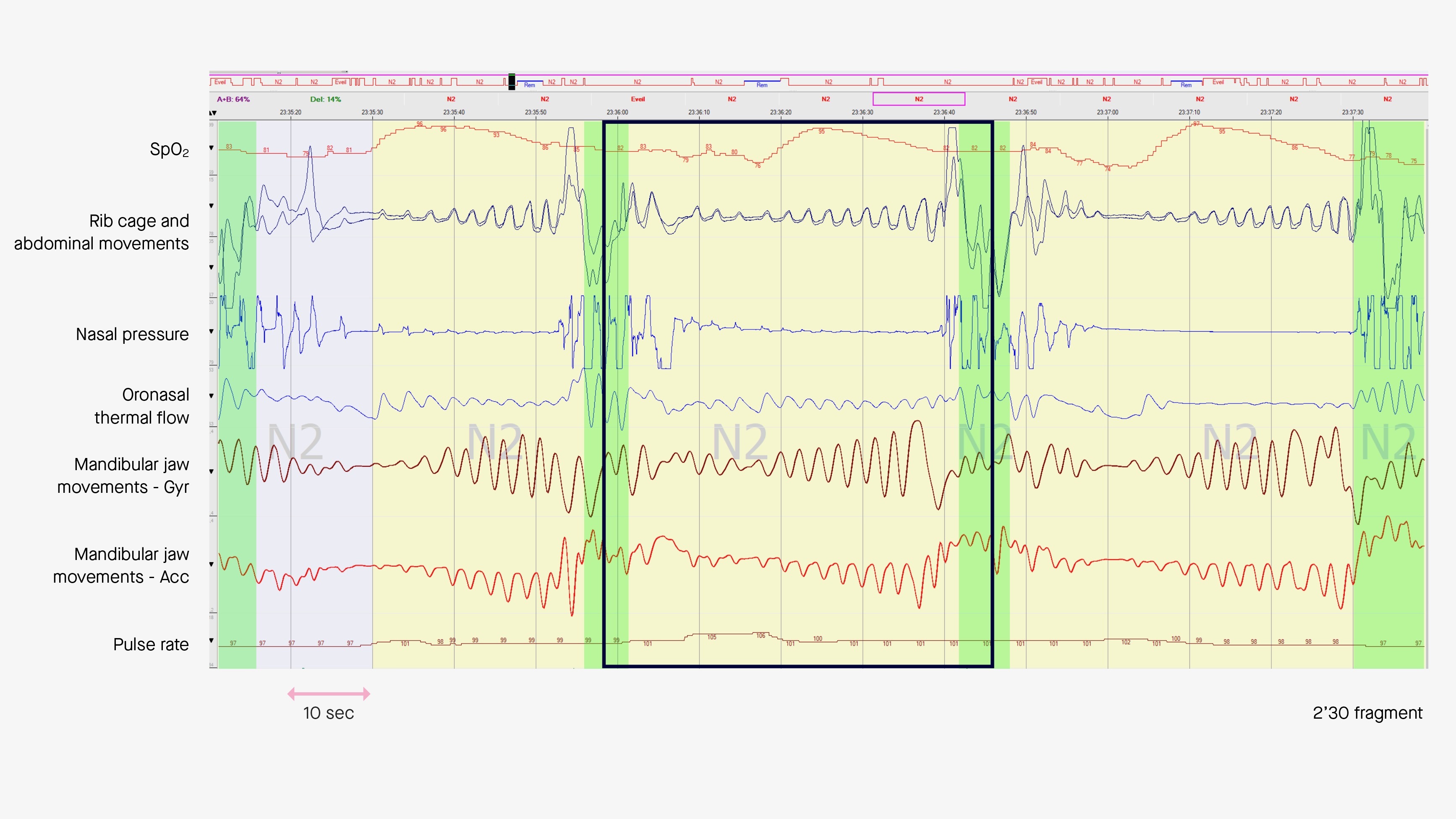Click the 23:36:00 time ruler tick
The width and height of the screenshot is (1456, 819).
click(x=617, y=113)
